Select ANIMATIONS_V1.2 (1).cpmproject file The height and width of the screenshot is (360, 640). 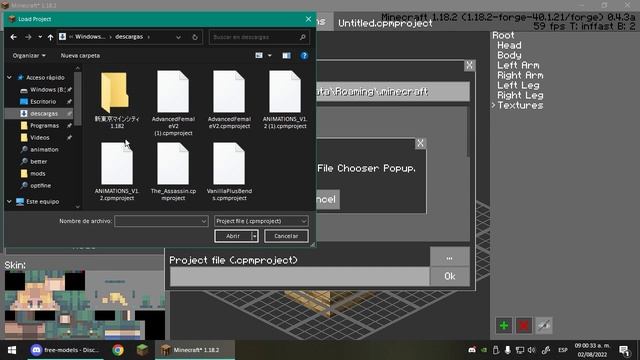[285, 100]
